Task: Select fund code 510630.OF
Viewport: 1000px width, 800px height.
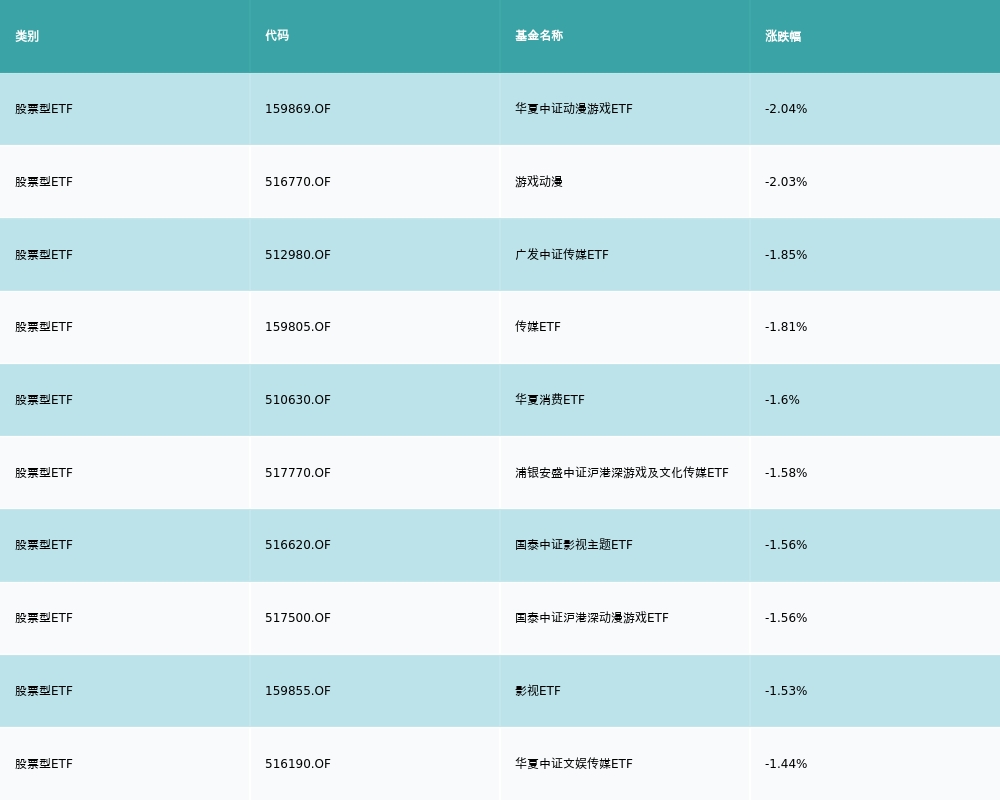Action: 298,400
